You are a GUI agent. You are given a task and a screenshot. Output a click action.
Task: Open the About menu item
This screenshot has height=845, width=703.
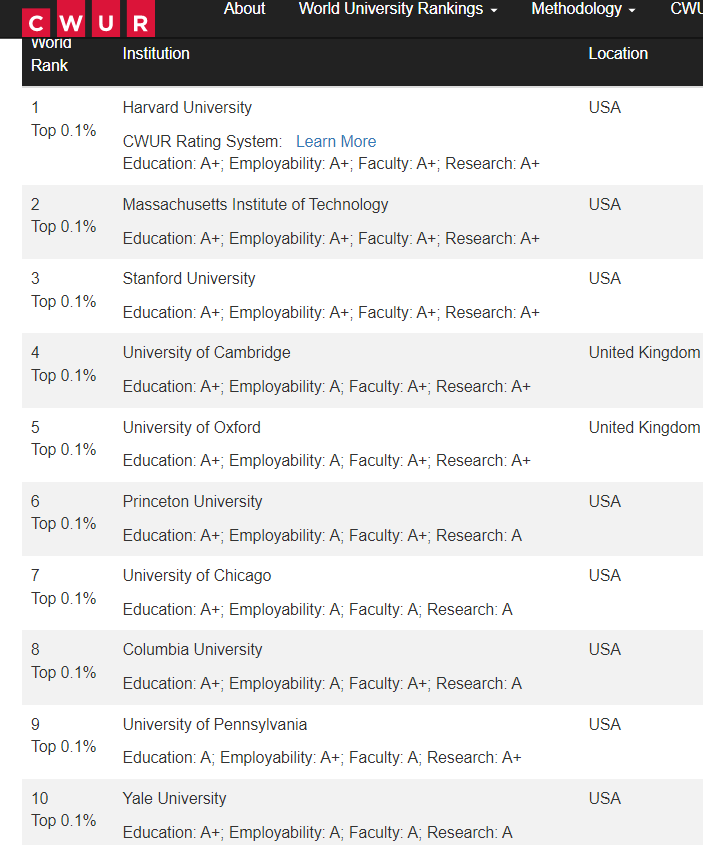coord(245,9)
